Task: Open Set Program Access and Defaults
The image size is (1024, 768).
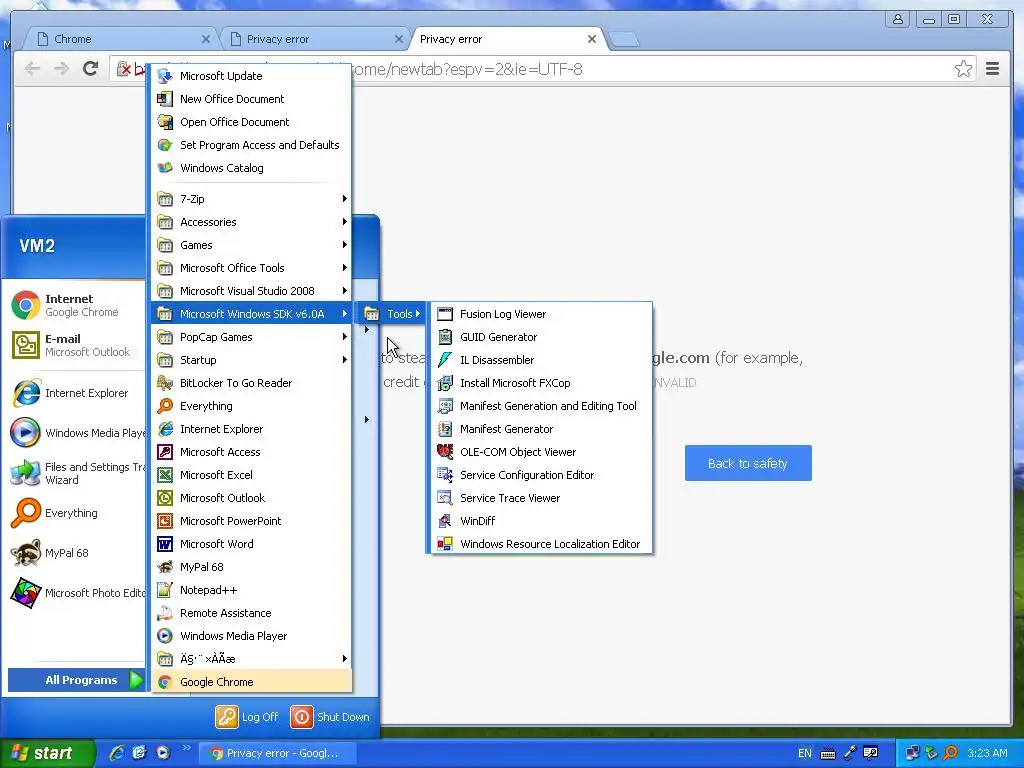Action: (251, 145)
